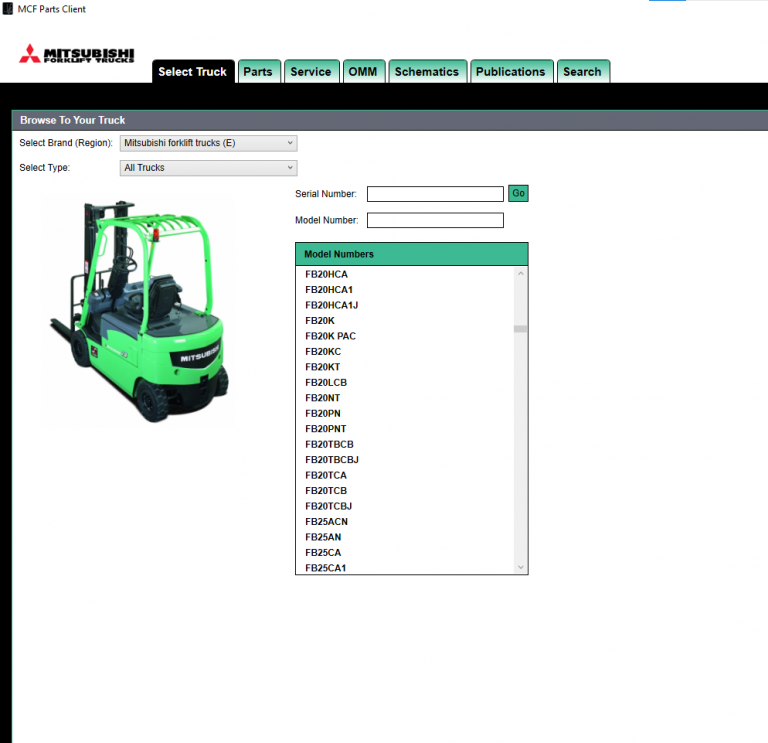This screenshot has height=743, width=768.
Task: Go to the OMM tab
Action: pyautogui.click(x=363, y=72)
